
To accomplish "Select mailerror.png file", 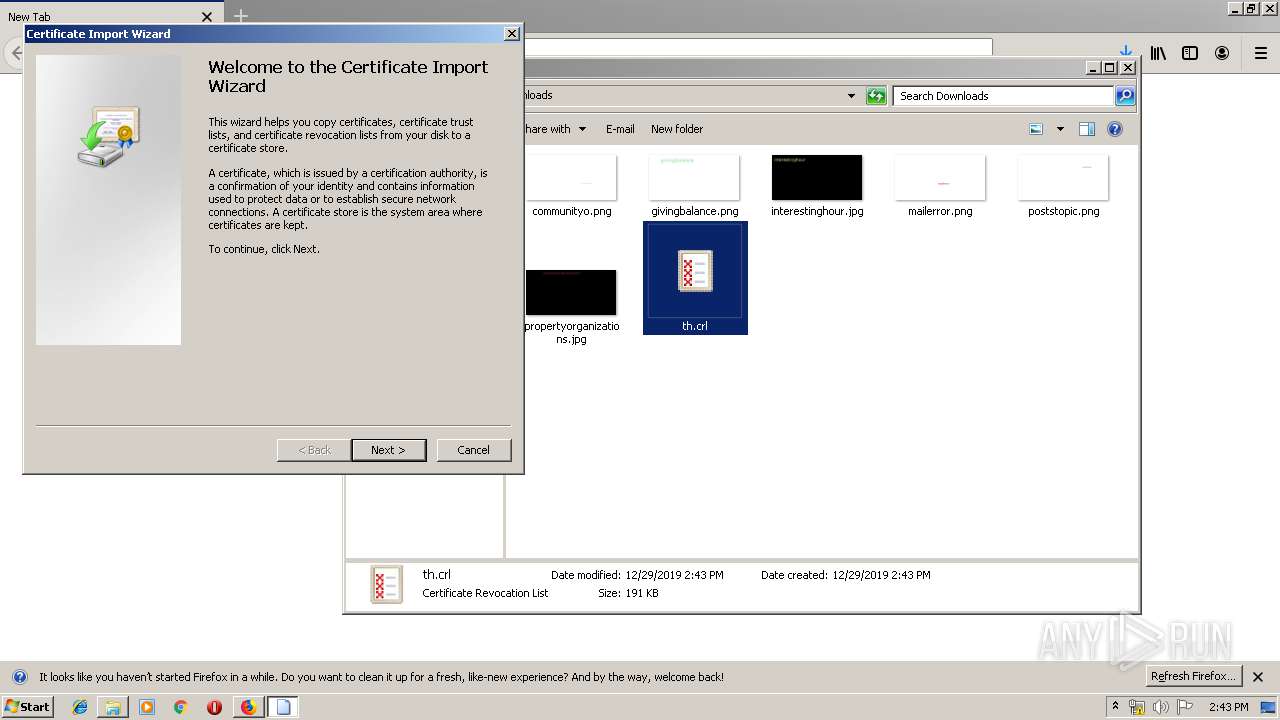I will (x=940, y=186).
